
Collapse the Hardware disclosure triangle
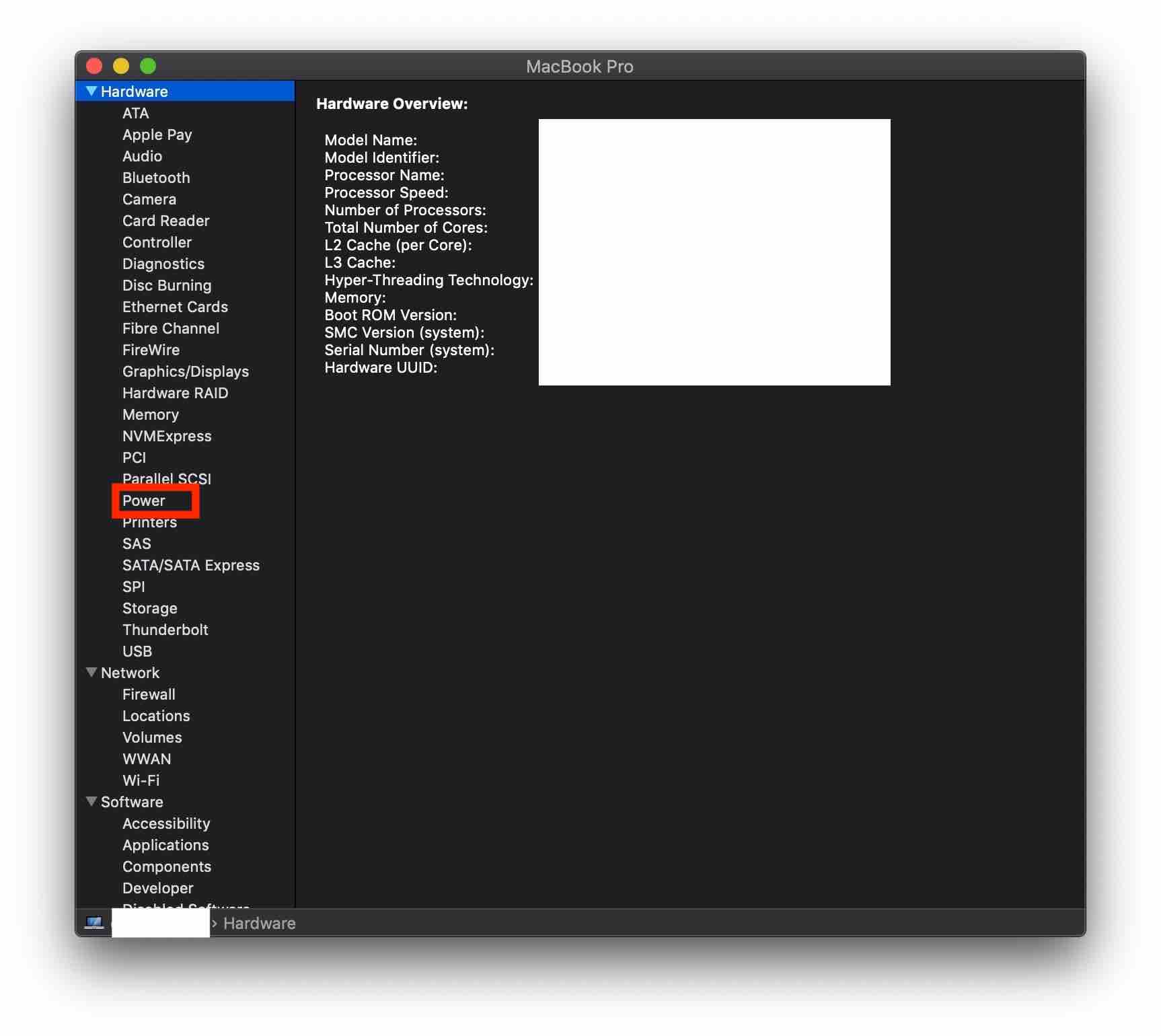tap(91, 91)
